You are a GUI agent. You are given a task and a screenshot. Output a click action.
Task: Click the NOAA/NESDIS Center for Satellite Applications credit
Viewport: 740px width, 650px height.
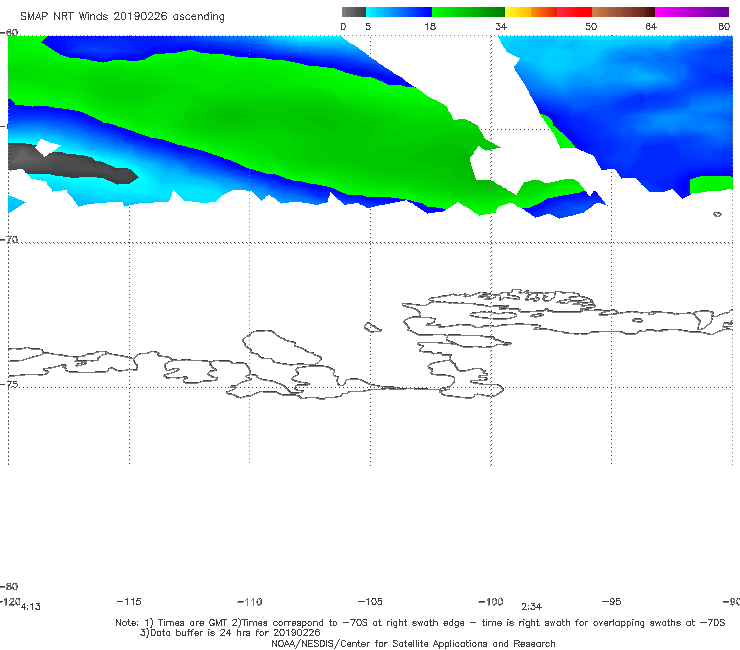click(413, 643)
